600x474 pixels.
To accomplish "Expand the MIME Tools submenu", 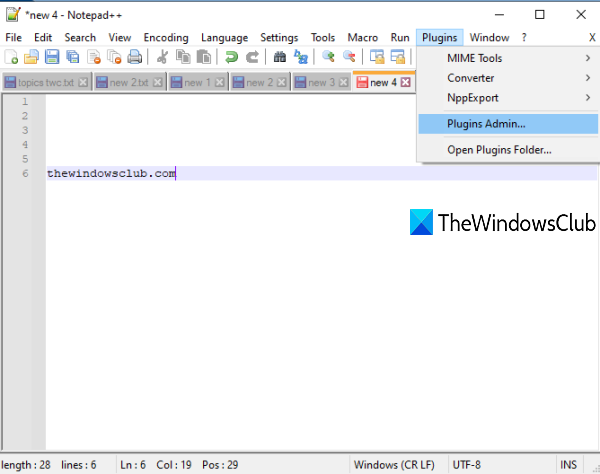I will (x=508, y=58).
